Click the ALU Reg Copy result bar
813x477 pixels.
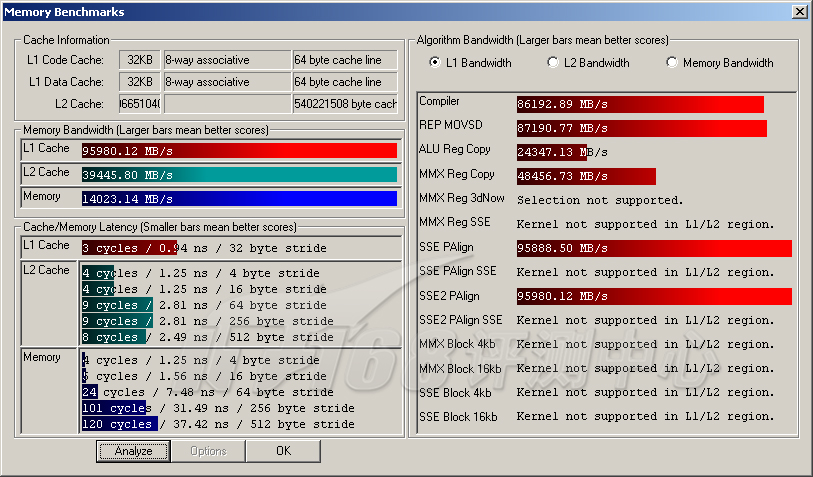tap(551, 152)
